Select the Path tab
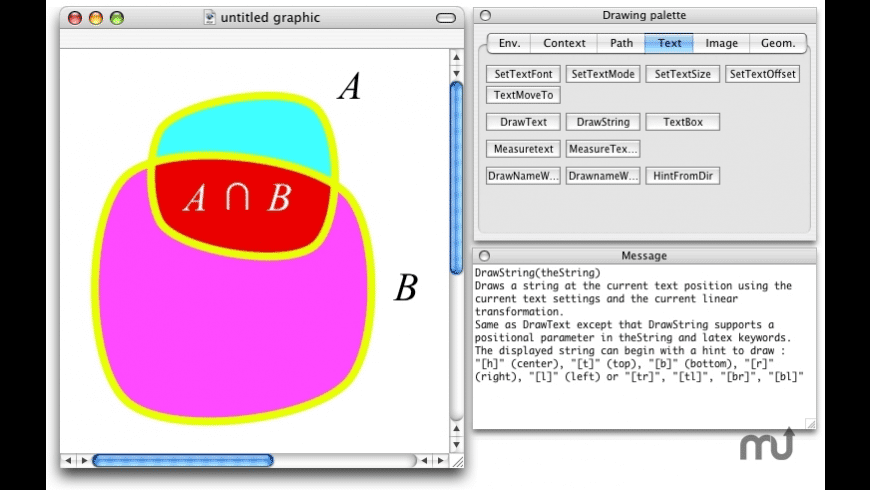 pyautogui.click(x=621, y=43)
